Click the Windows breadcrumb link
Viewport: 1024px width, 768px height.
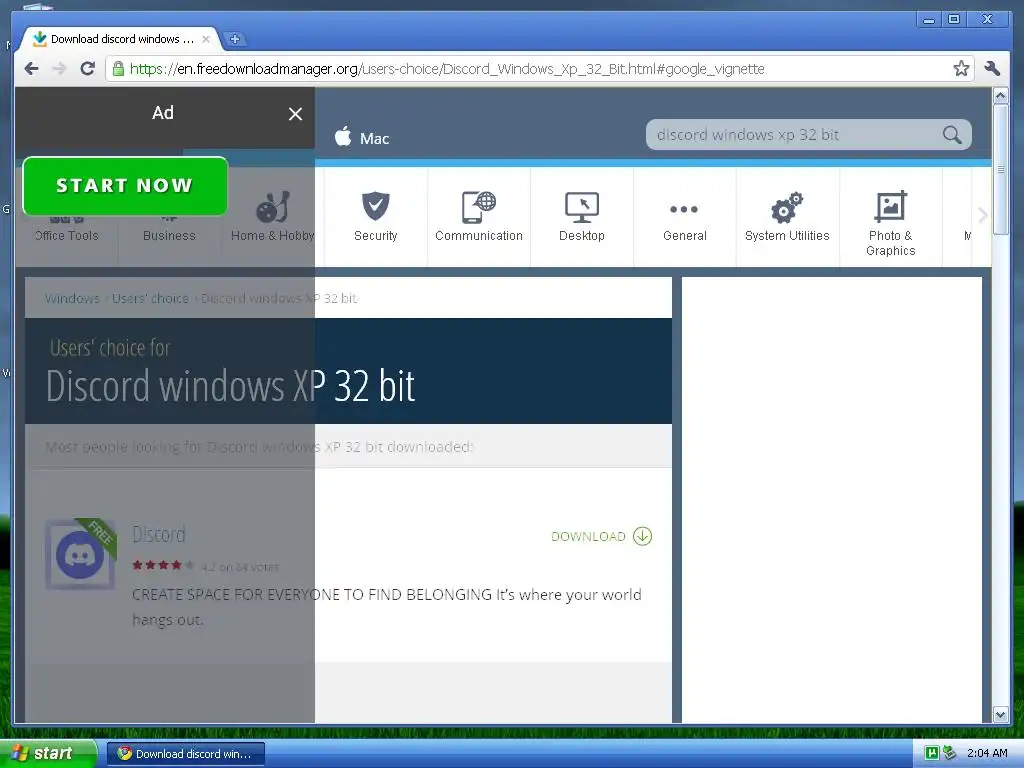click(72, 298)
